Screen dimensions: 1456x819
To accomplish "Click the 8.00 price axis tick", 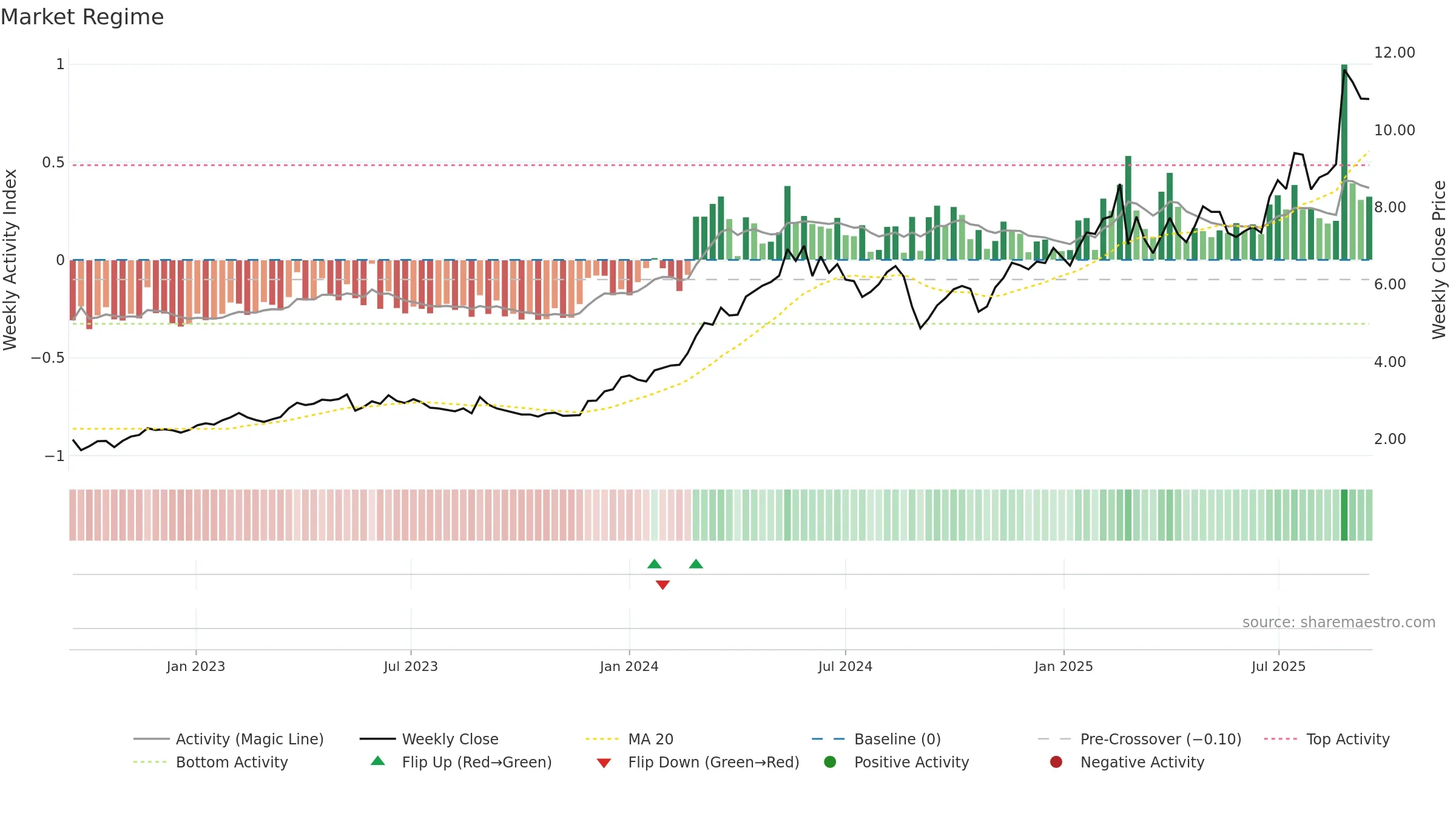I will click(x=1390, y=207).
